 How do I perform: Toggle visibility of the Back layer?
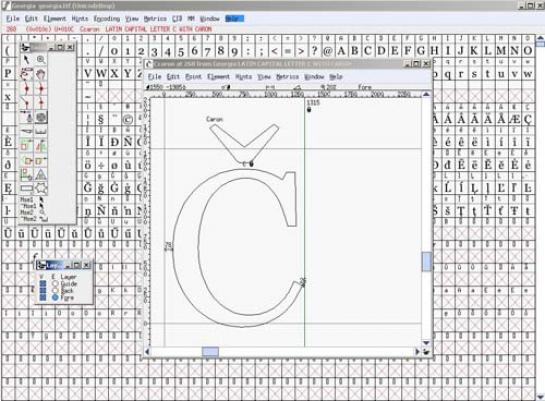click(x=43, y=290)
